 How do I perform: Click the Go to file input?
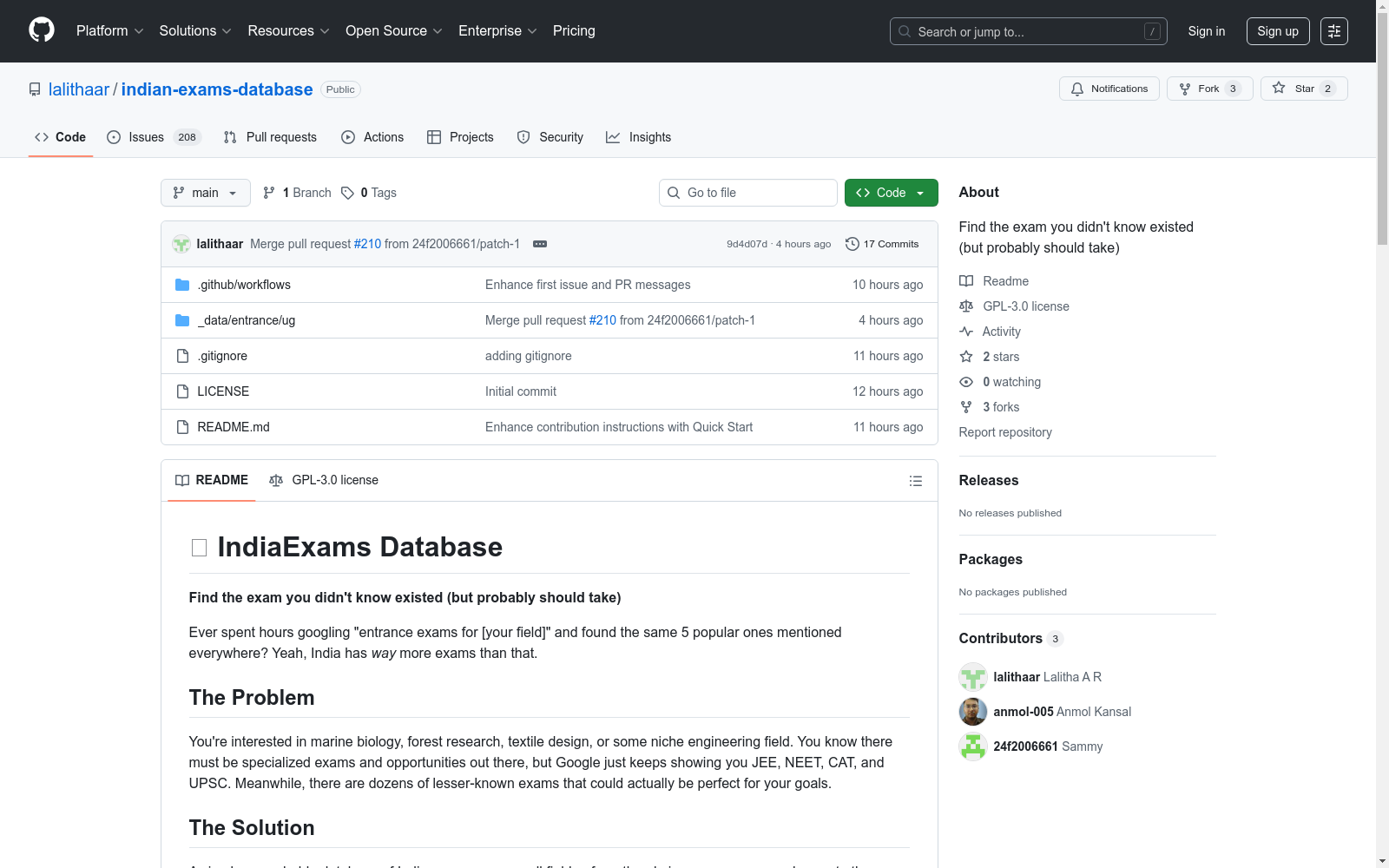pos(748,193)
